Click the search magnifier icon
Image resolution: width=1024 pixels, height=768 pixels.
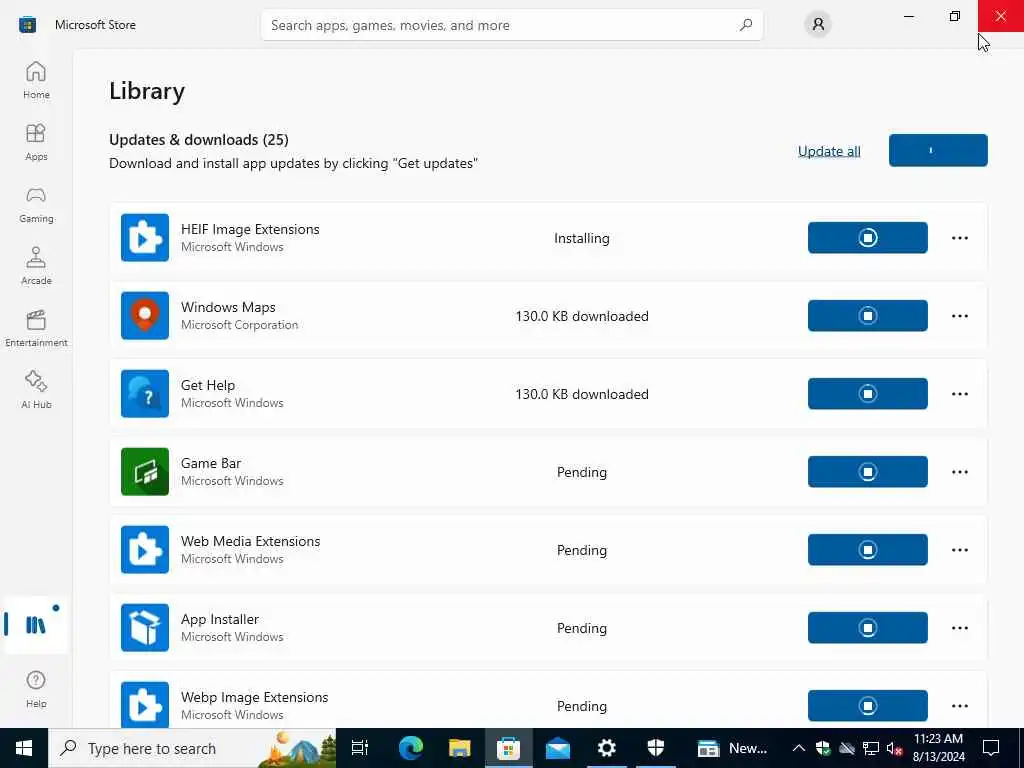coord(746,25)
